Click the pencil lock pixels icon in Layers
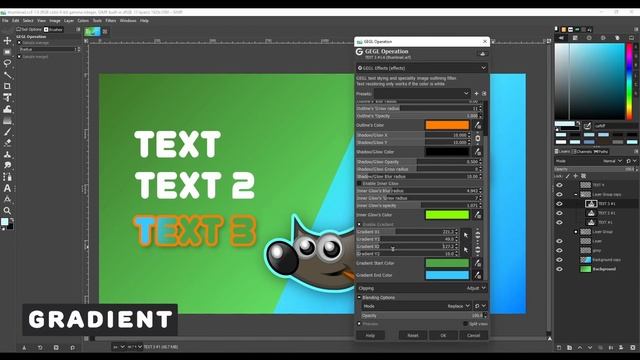The width and height of the screenshot is (640, 360). (568, 176)
